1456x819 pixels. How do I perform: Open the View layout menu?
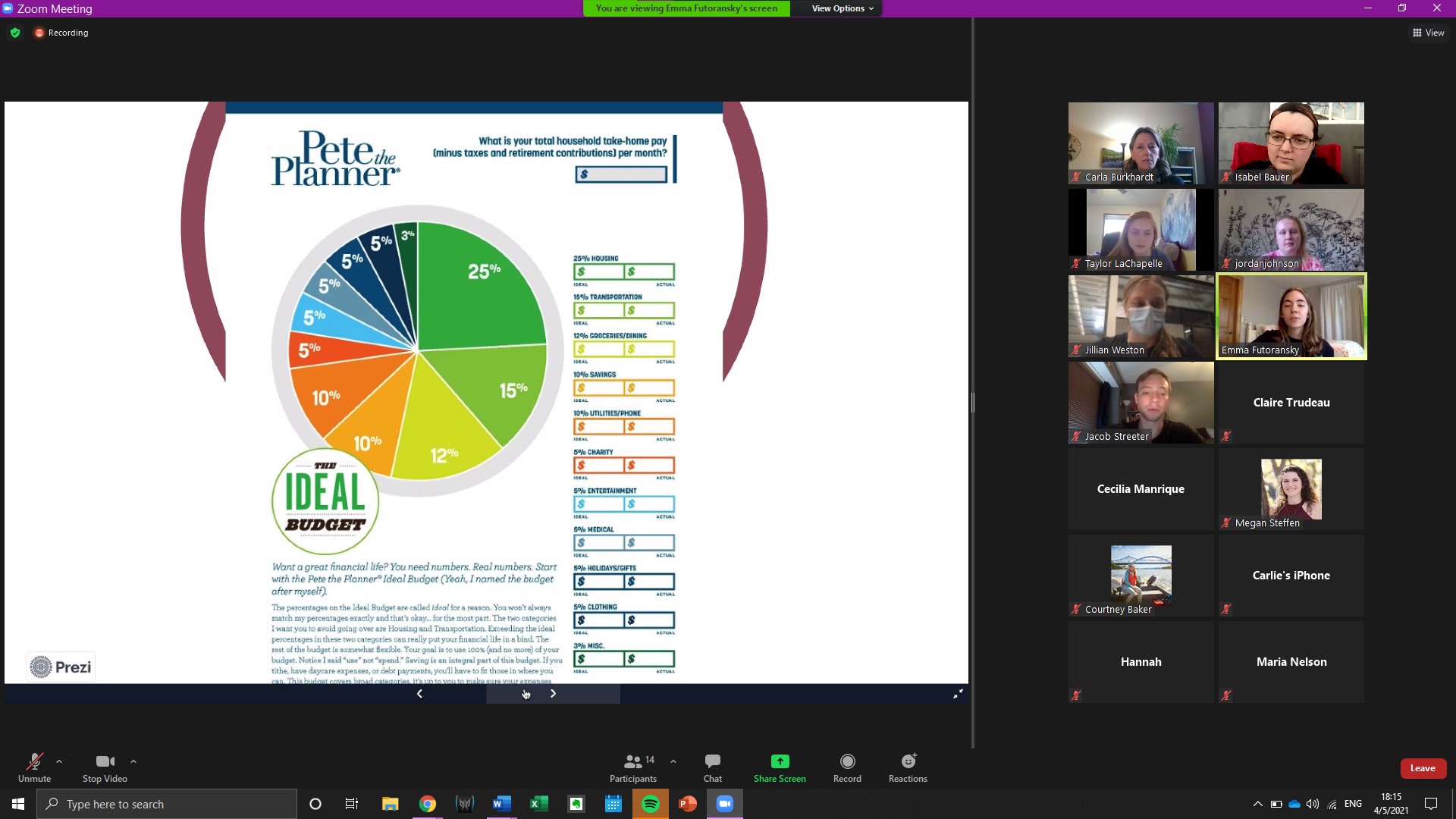click(1428, 33)
